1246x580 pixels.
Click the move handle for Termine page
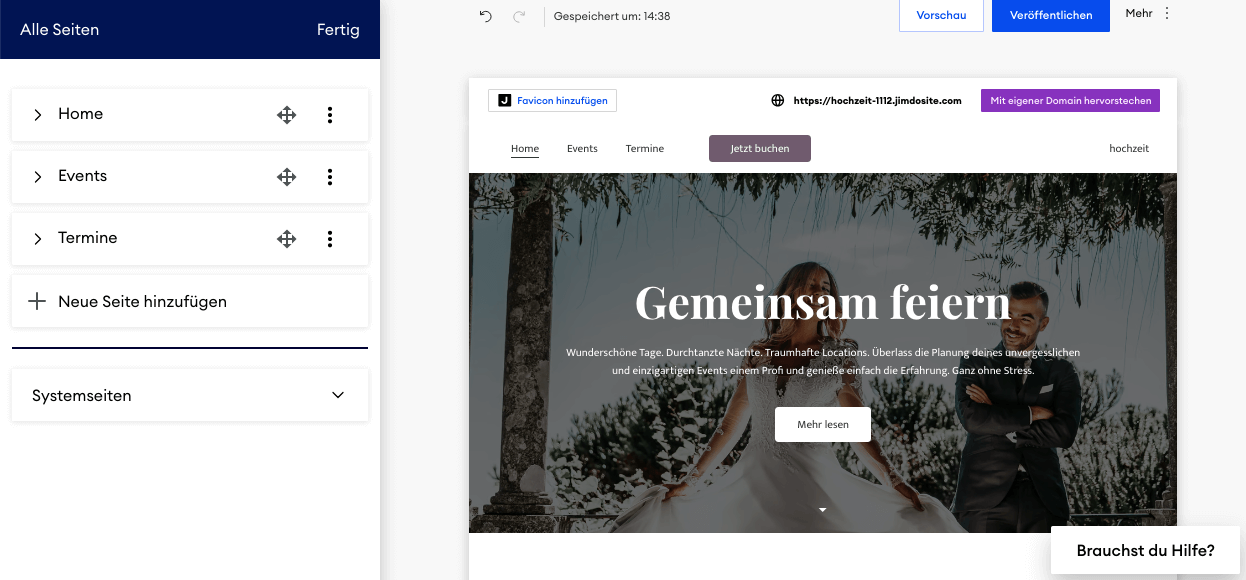[x=287, y=239]
